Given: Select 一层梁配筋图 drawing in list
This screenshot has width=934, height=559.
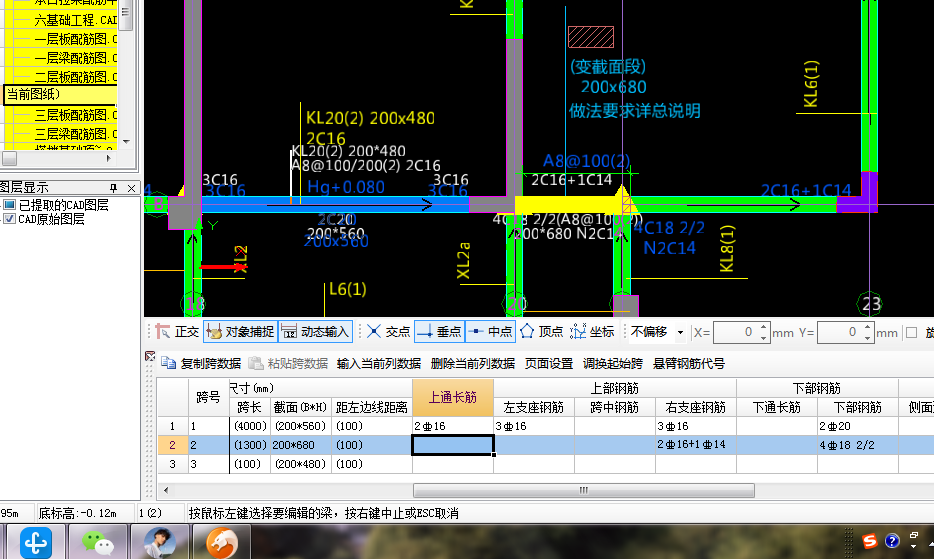Looking at the screenshot, I should click(75, 58).
